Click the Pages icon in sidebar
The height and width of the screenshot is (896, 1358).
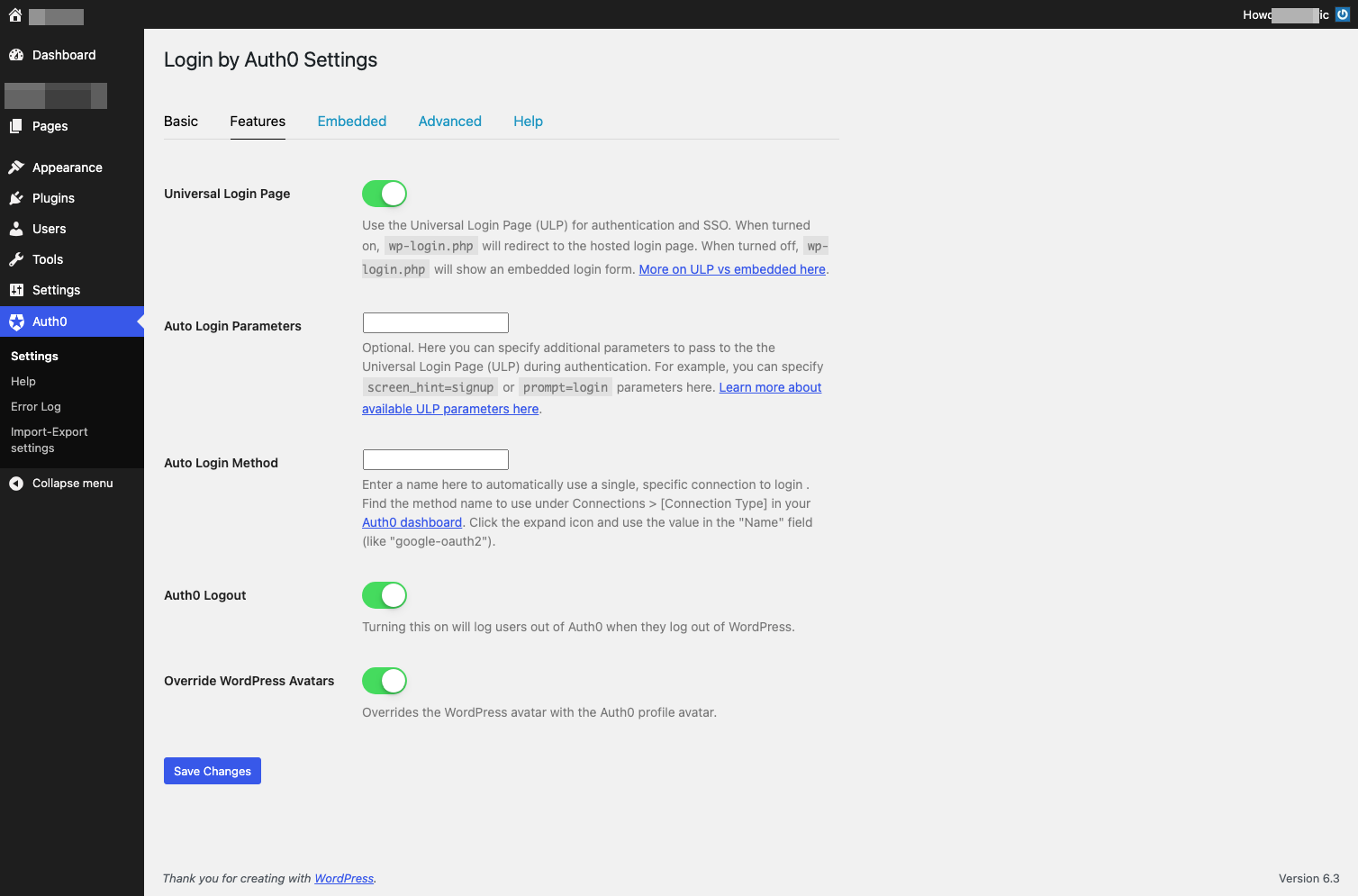coord(16,126)
